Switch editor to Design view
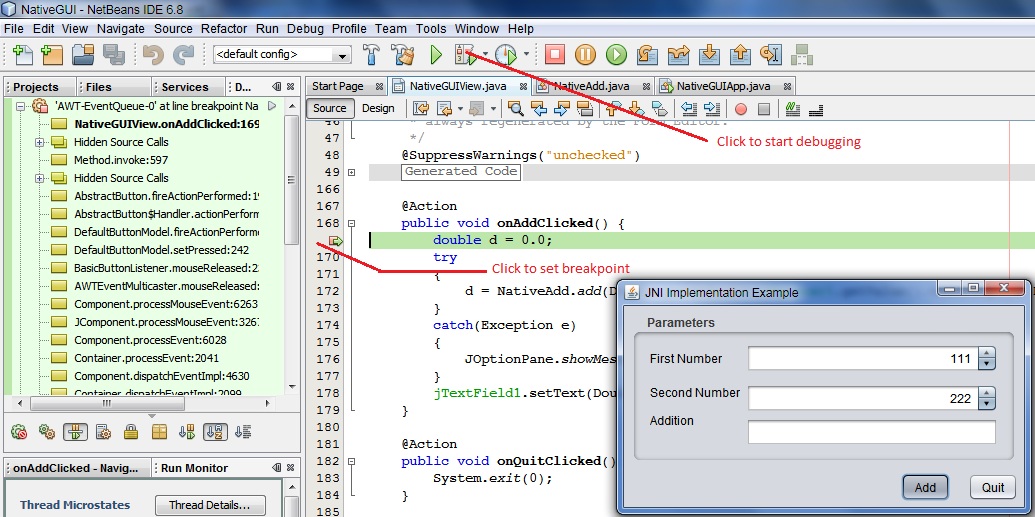Viewport: 1035px width, 517px height. [378, 108]
